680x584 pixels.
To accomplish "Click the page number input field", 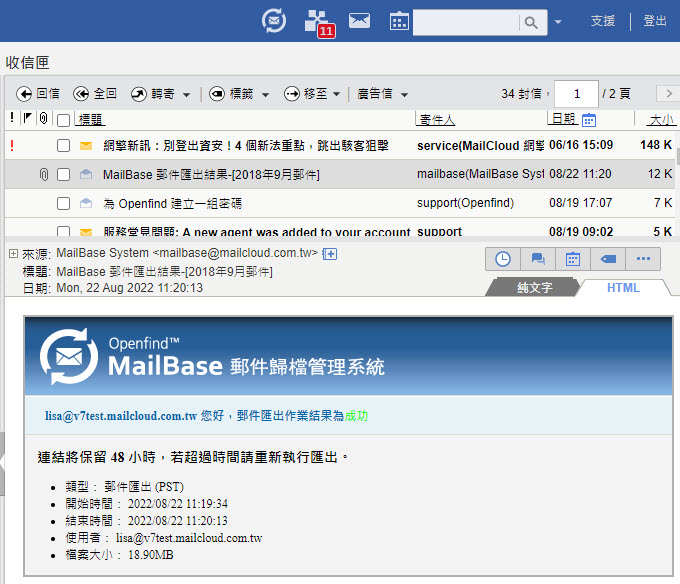I will (x=576, y=94).
